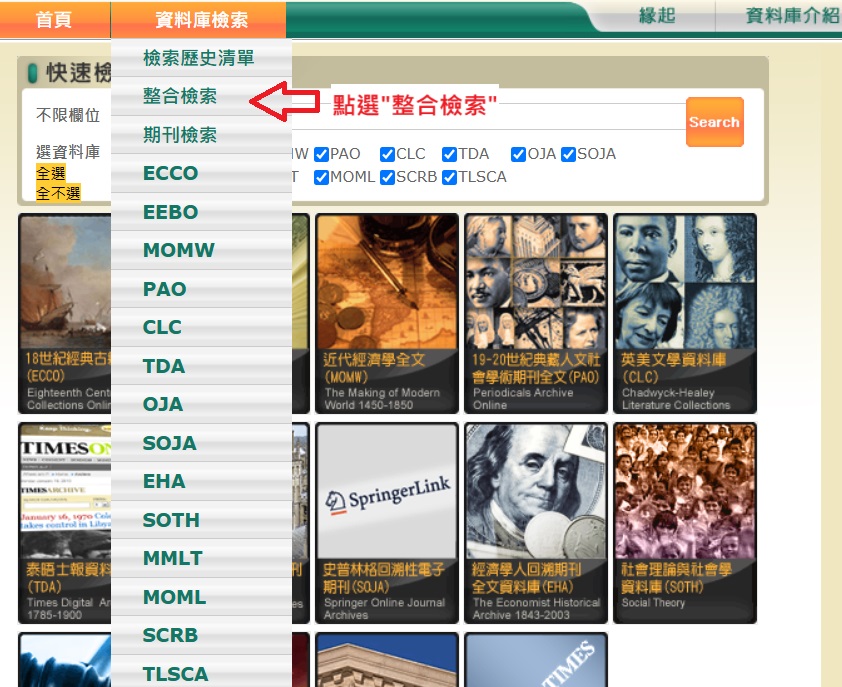Screen dimensions: 842x687
Task: Open the 資料庫檢索 navigation menu
Action: click(x=199, y=19)
